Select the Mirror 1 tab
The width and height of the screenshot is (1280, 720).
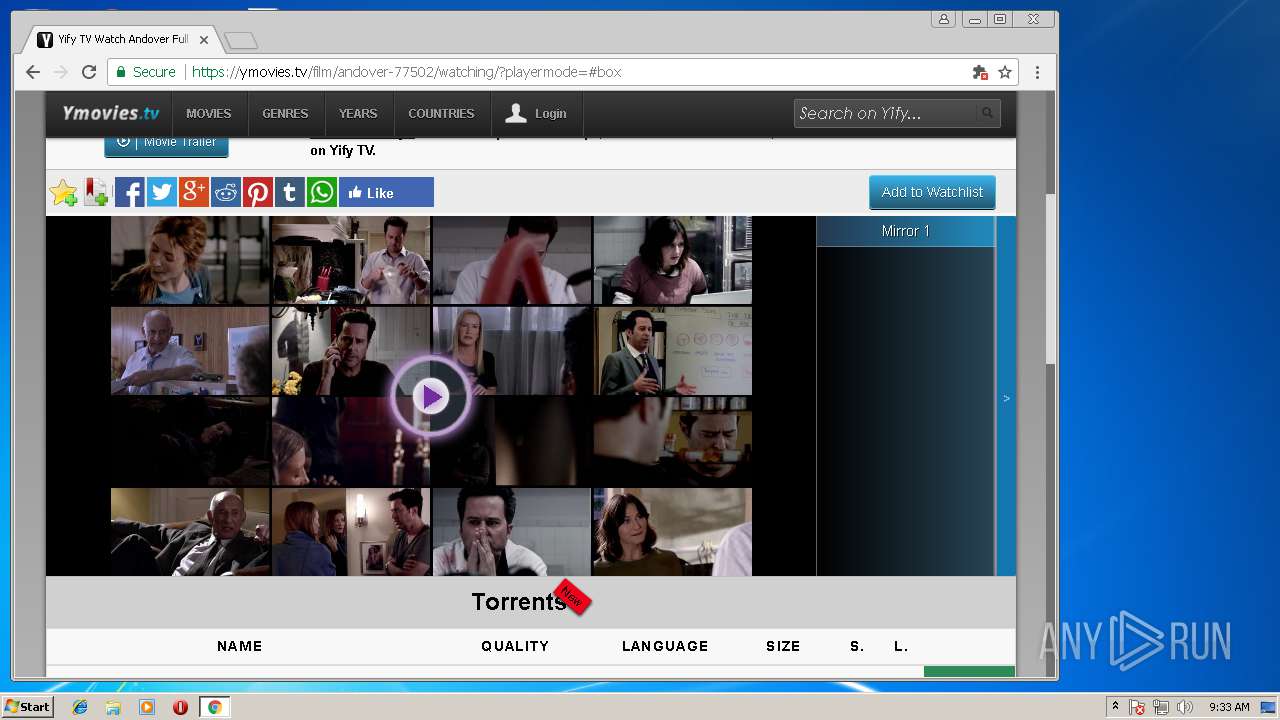[905, 231]
